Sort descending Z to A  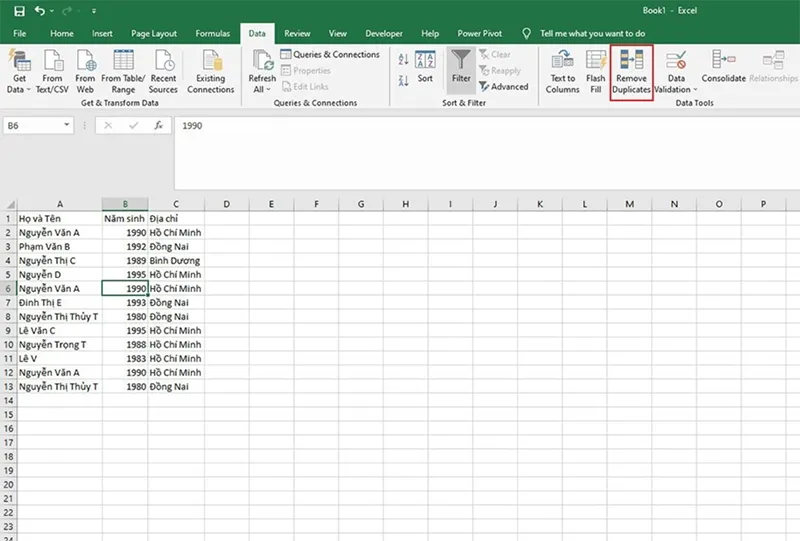(x=403, y=80)
